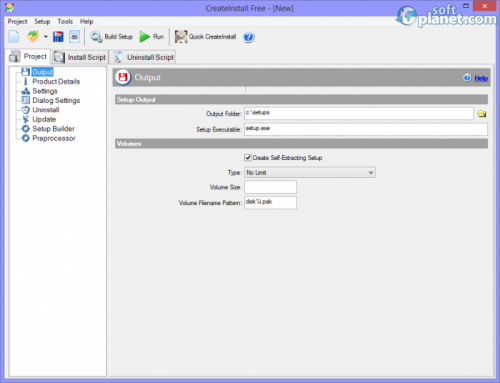Viewport: 500px width, 383px height.
Task: Open the Tools menu
Action: pos(65,21)
